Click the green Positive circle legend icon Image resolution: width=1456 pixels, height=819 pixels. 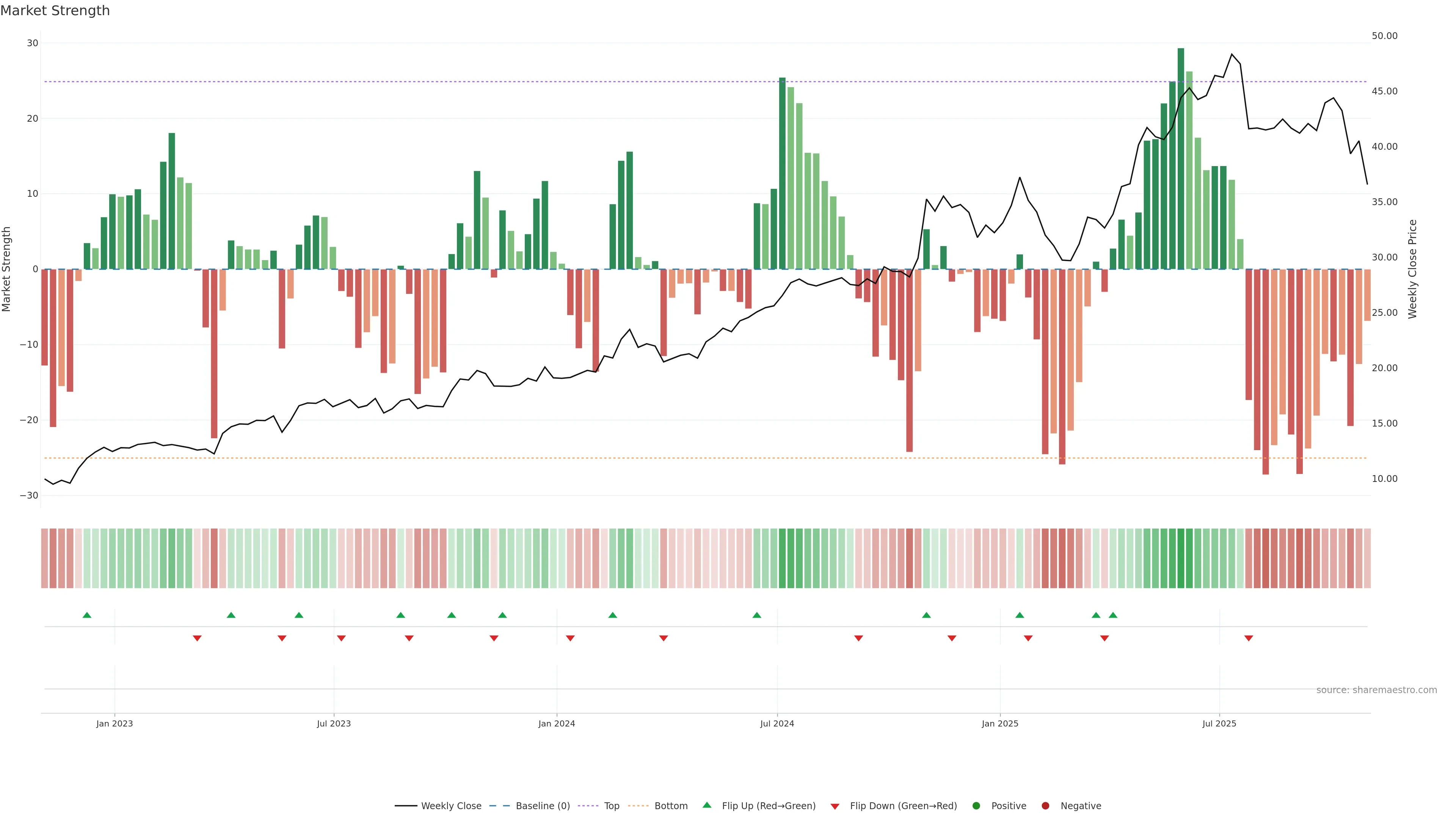tap(976, 806)
